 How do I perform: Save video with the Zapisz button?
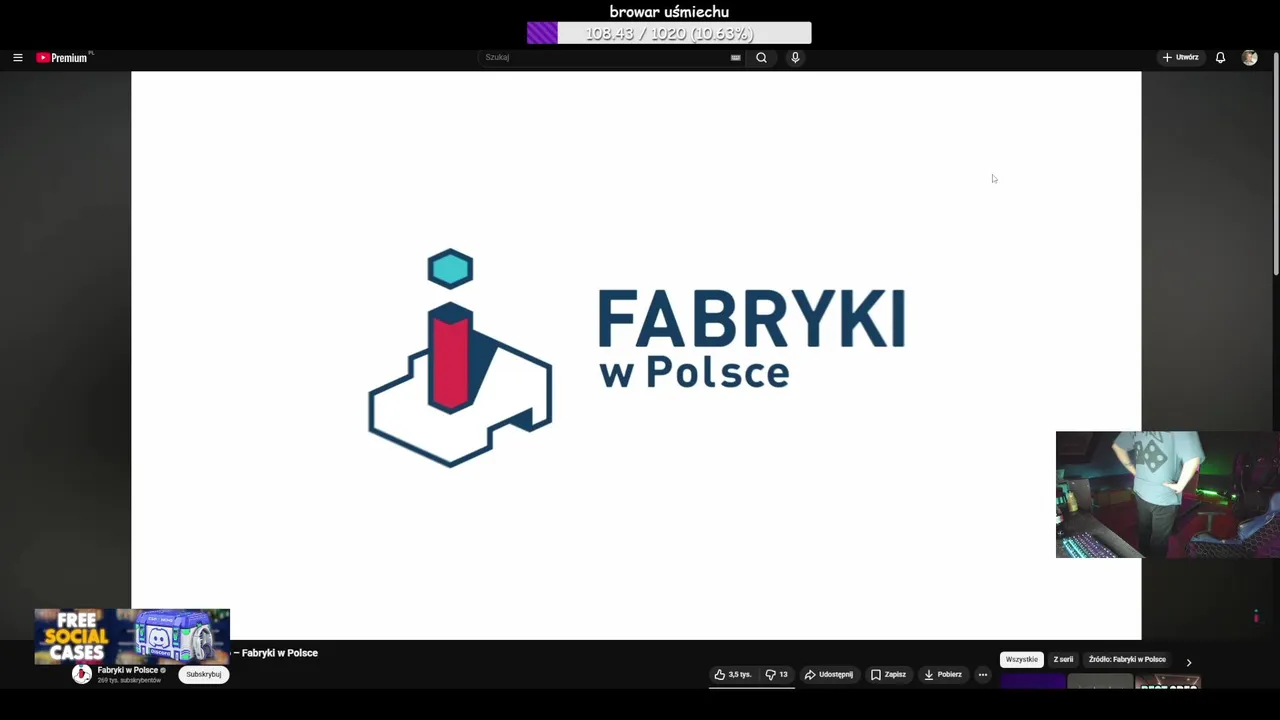click(888, 675)
